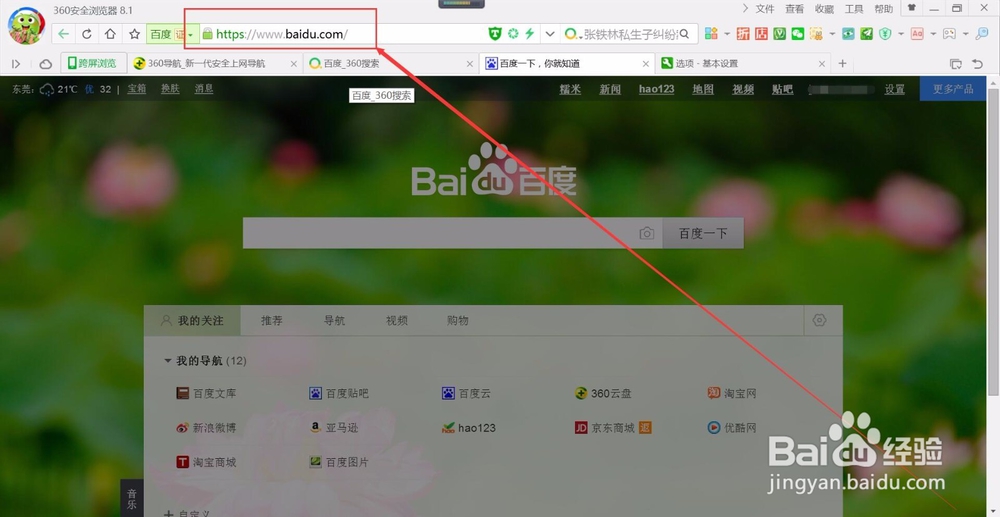Expand hidden menus with the > chevron
1000x517 pixels.
point(746,8)
